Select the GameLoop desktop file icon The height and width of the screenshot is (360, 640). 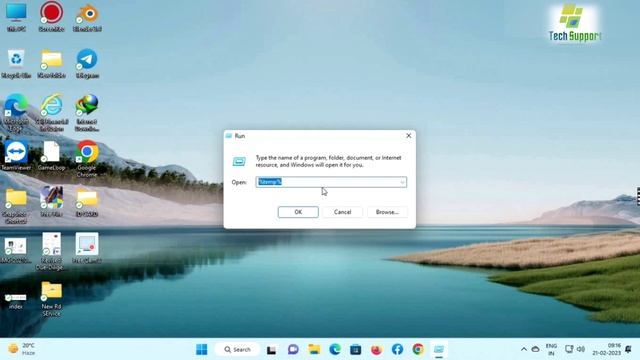click(51, 156)
